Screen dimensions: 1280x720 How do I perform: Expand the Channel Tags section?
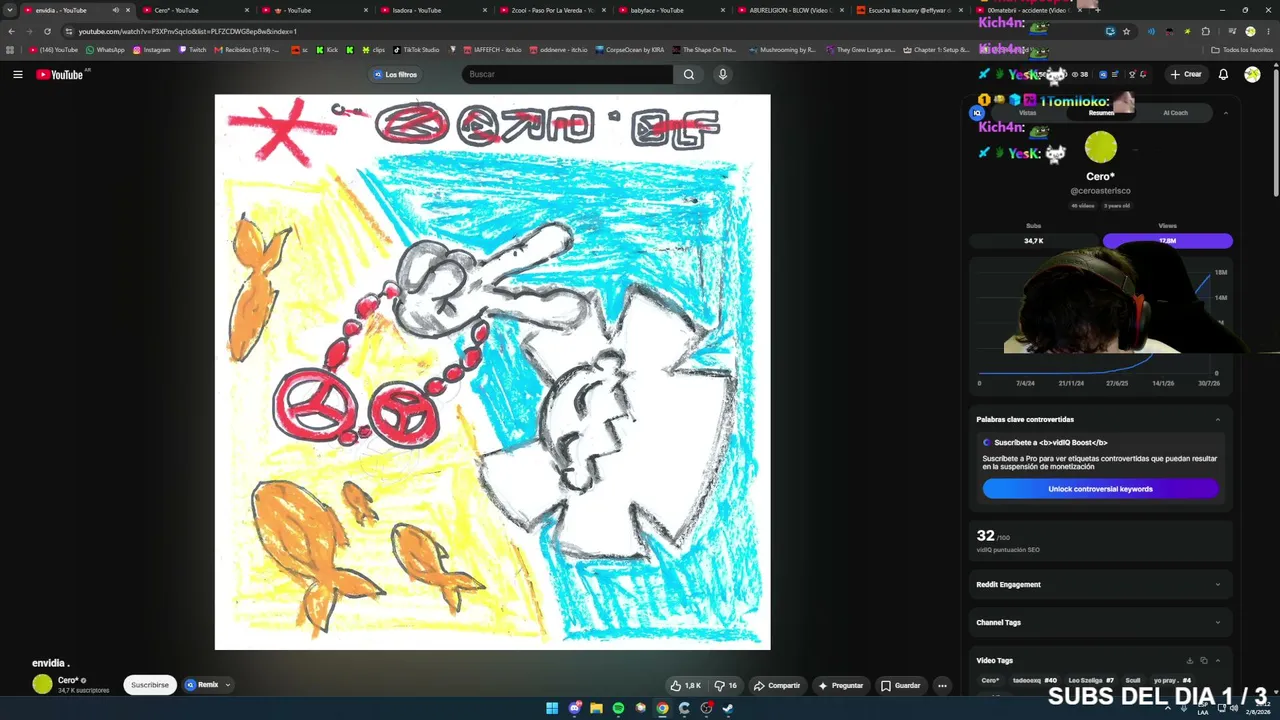tap(1217, 622)
